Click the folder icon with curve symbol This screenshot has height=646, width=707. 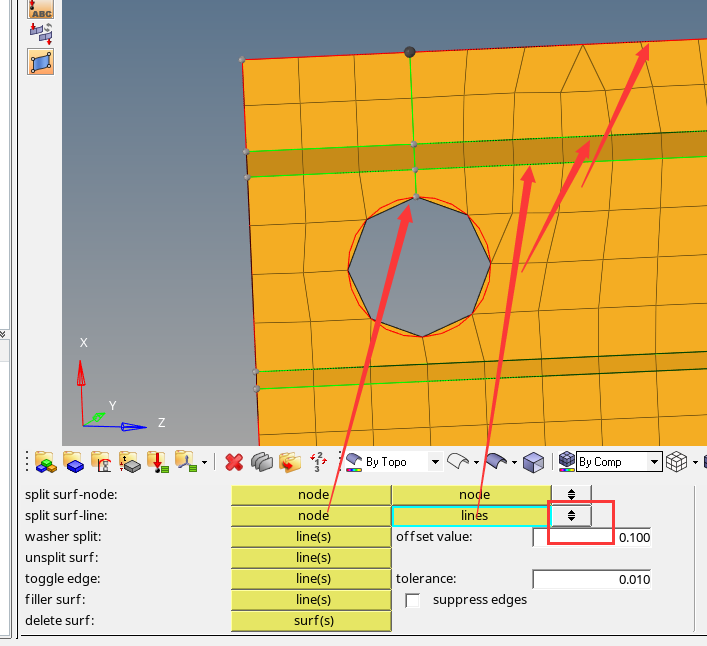pyautogui.click(x=101, y=462)
